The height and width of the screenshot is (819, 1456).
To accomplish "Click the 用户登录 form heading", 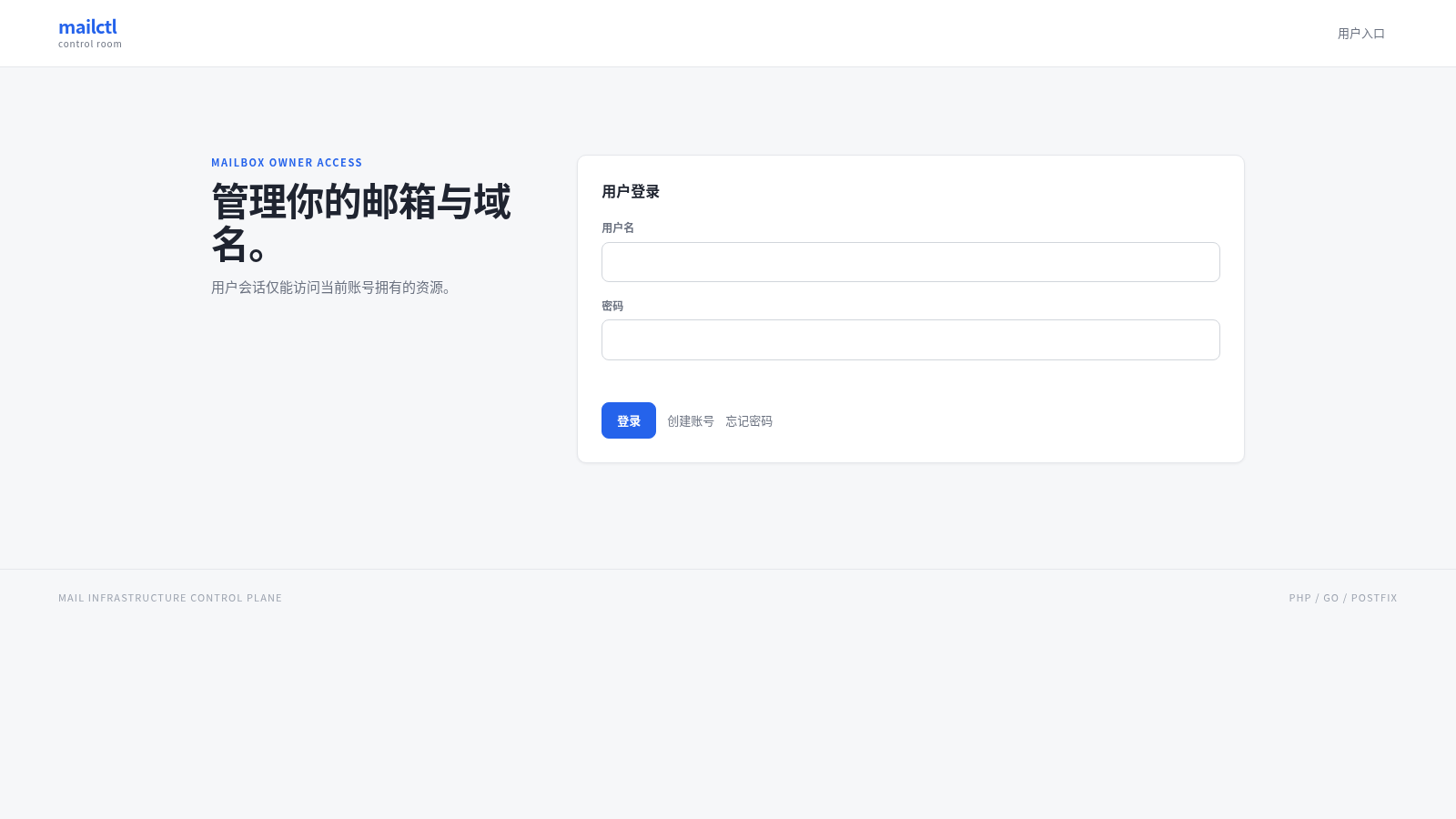I will [631, 192].
